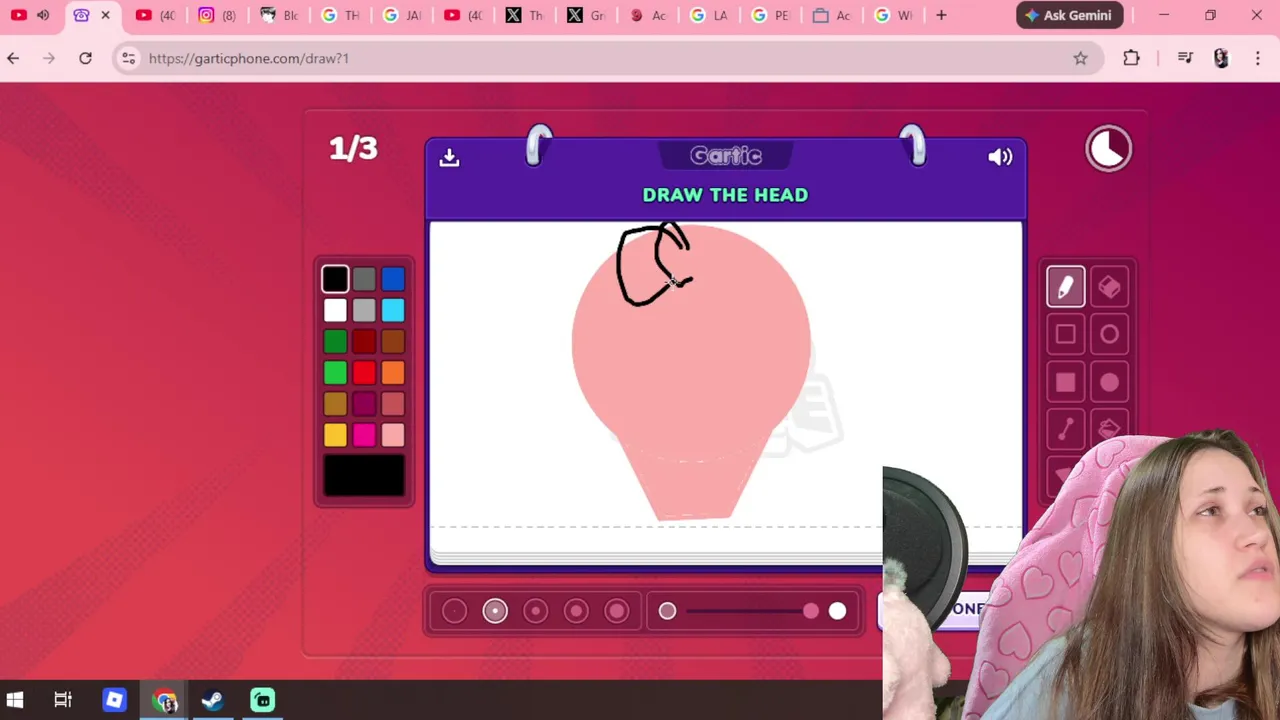This screenshot has height=720, width=1280.
Task: Pick the bright red color swatch
Action: coord(364,372)
